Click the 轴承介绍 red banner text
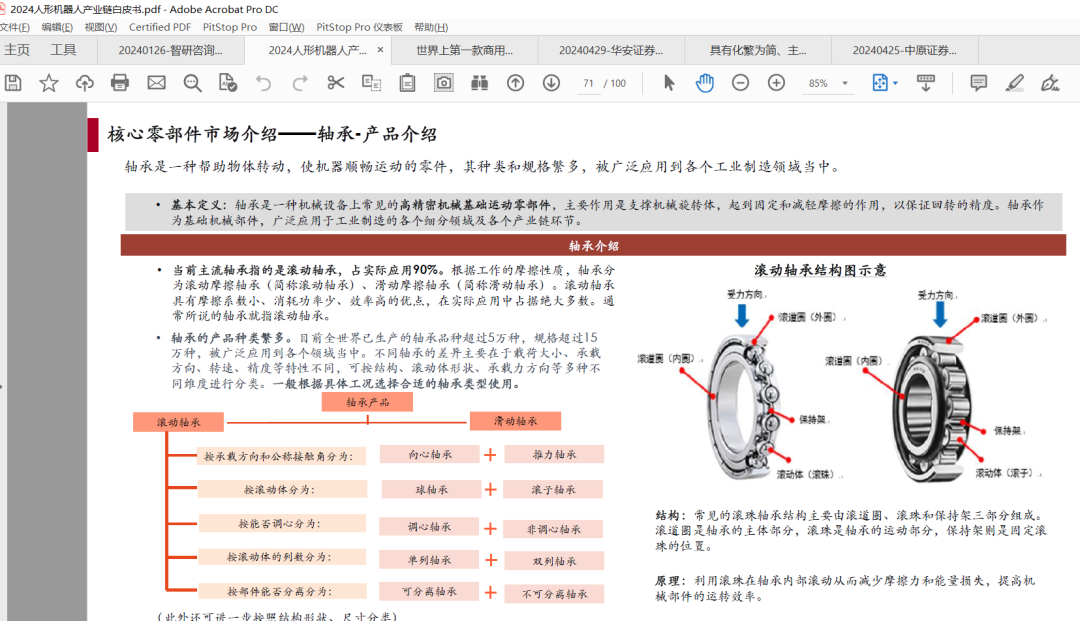The width and height of the screenshot is (1080, 621). coord(594,246)
